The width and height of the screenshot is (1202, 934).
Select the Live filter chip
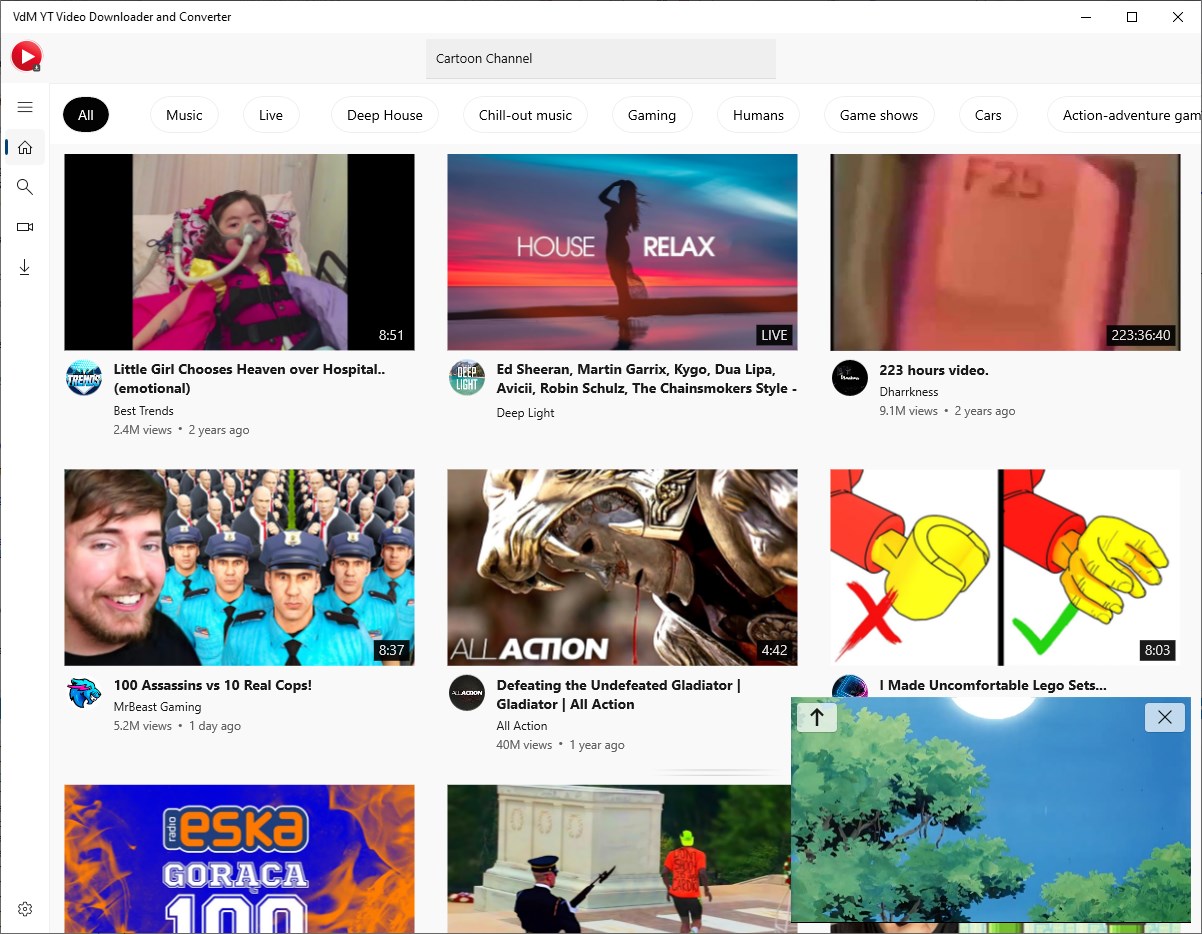(271, 115)
